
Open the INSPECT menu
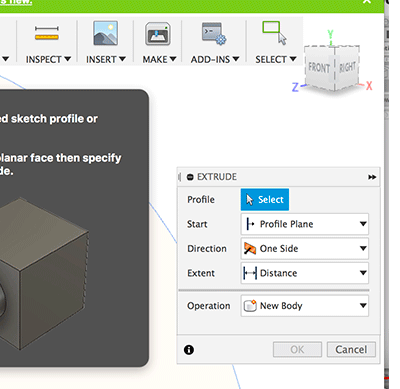click(48, 59)
